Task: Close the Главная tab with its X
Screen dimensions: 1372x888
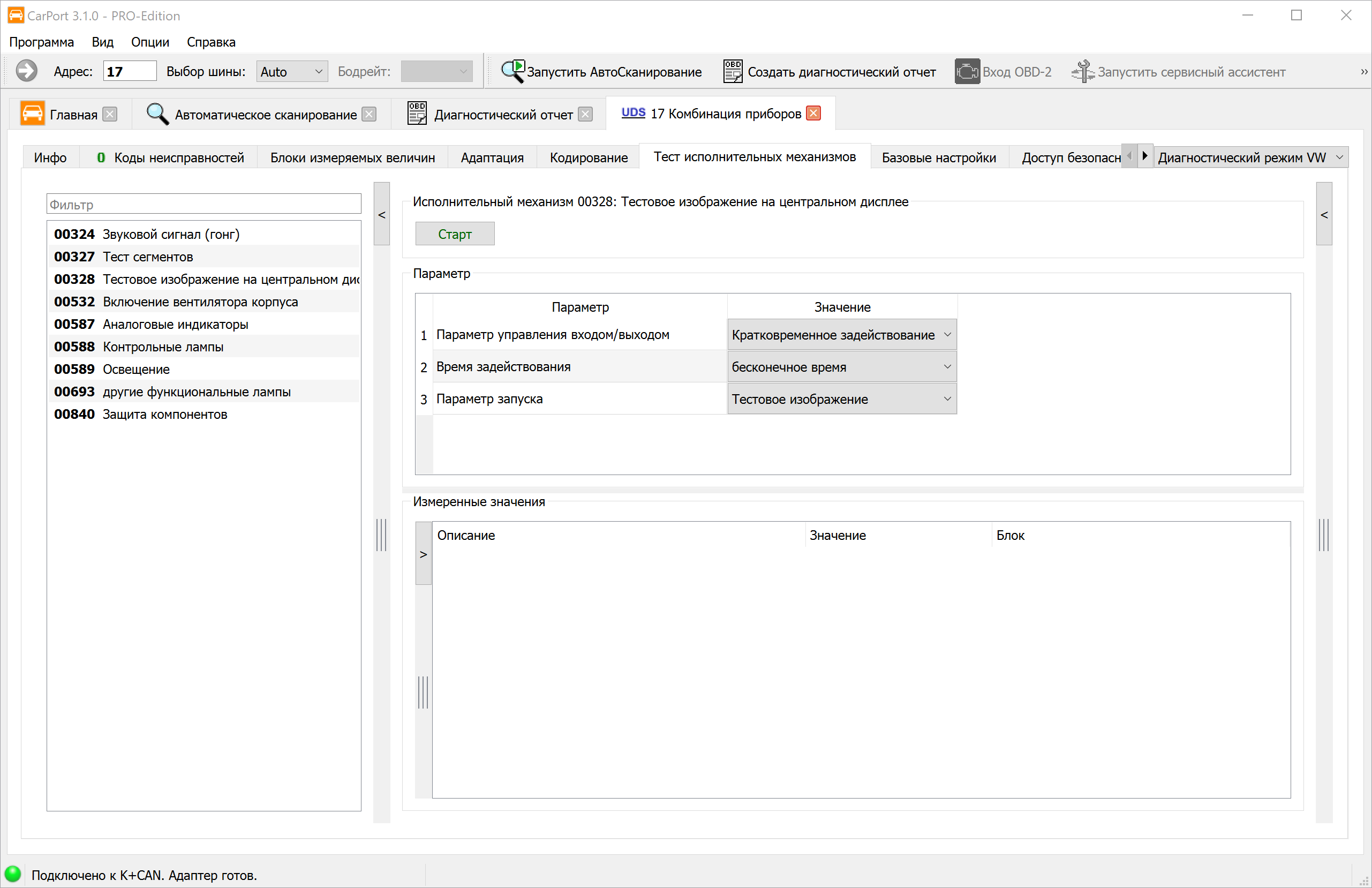Action: pos(110,114)
